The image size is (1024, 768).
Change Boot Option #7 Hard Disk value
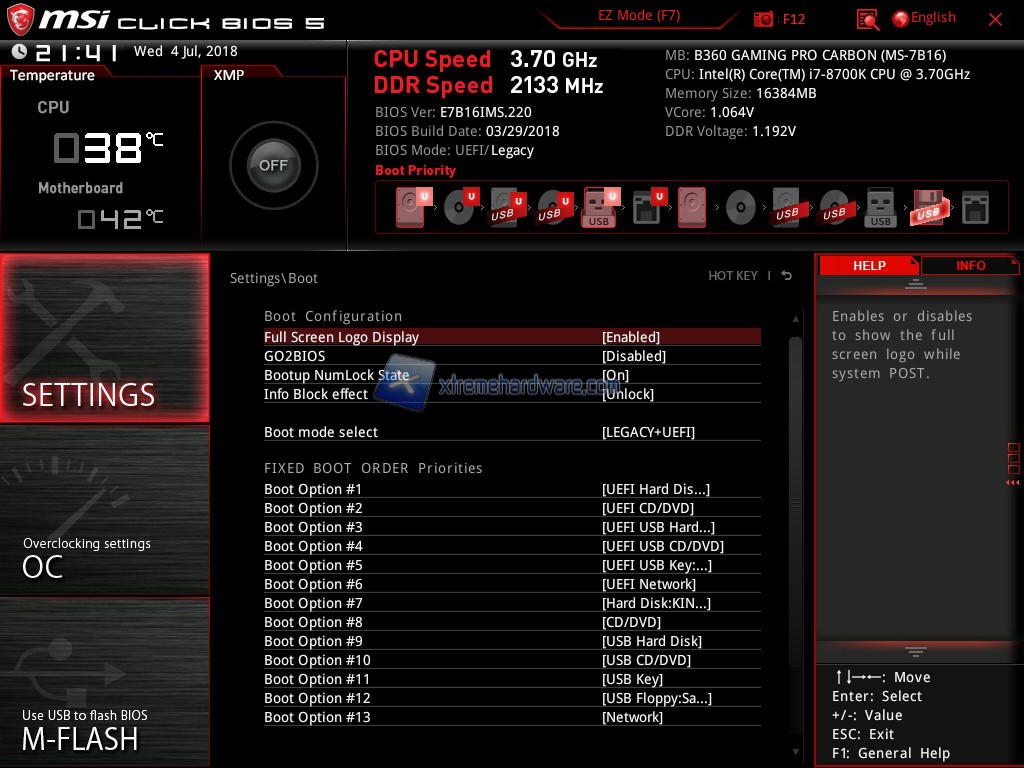click(656, 604)
